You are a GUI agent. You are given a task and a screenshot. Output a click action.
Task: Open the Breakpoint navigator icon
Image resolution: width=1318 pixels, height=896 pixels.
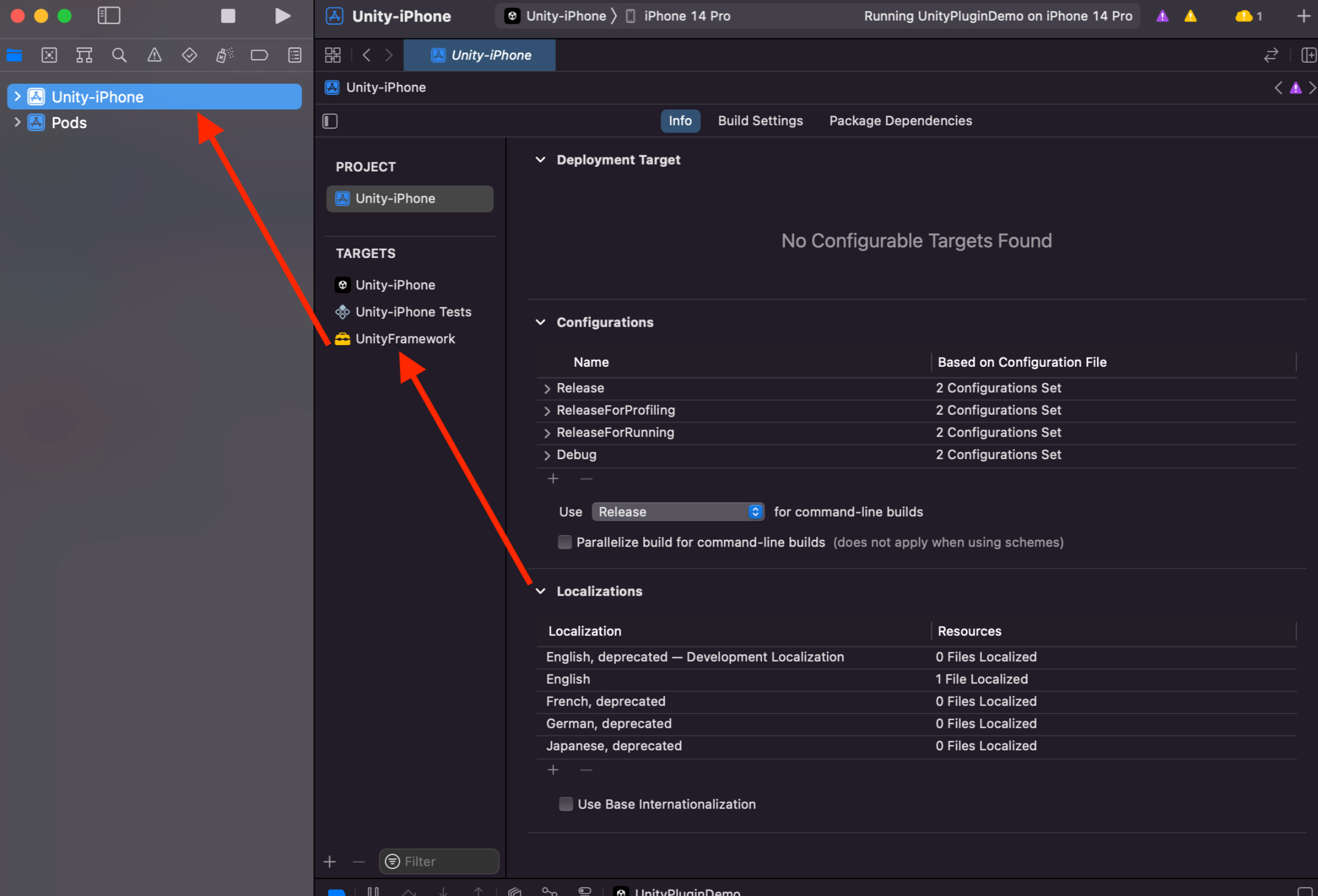(259, 55)
